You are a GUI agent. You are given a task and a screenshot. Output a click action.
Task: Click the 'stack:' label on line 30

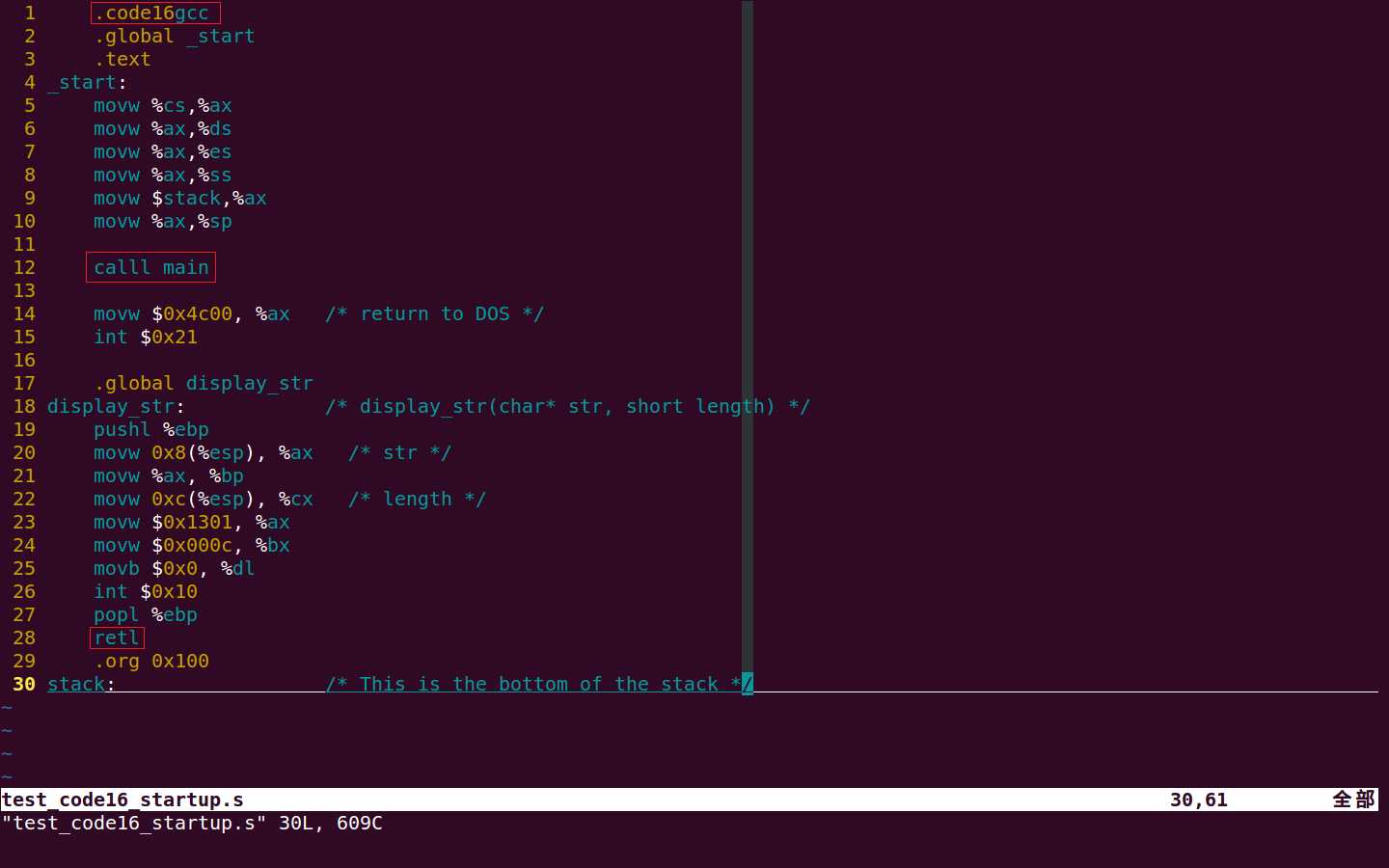82,684
